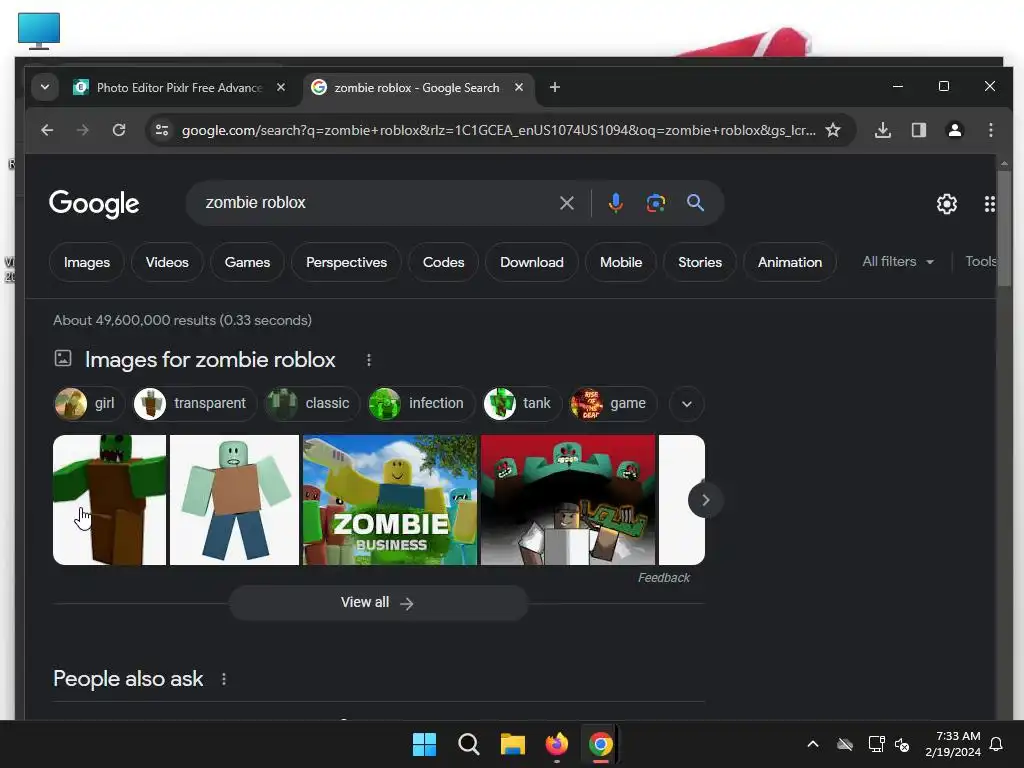The image size is (1024, 768).
Task: Open the notification bell in system tray
Action: click(x=997, y=744)
